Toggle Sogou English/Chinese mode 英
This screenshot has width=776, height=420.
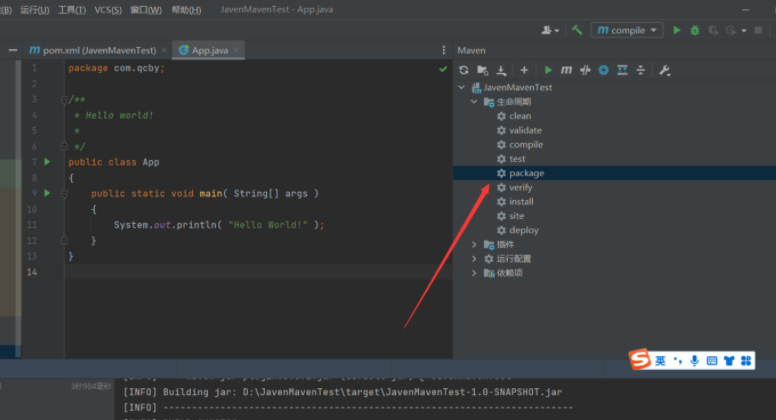pyautogui.click(x=660, y=361)
